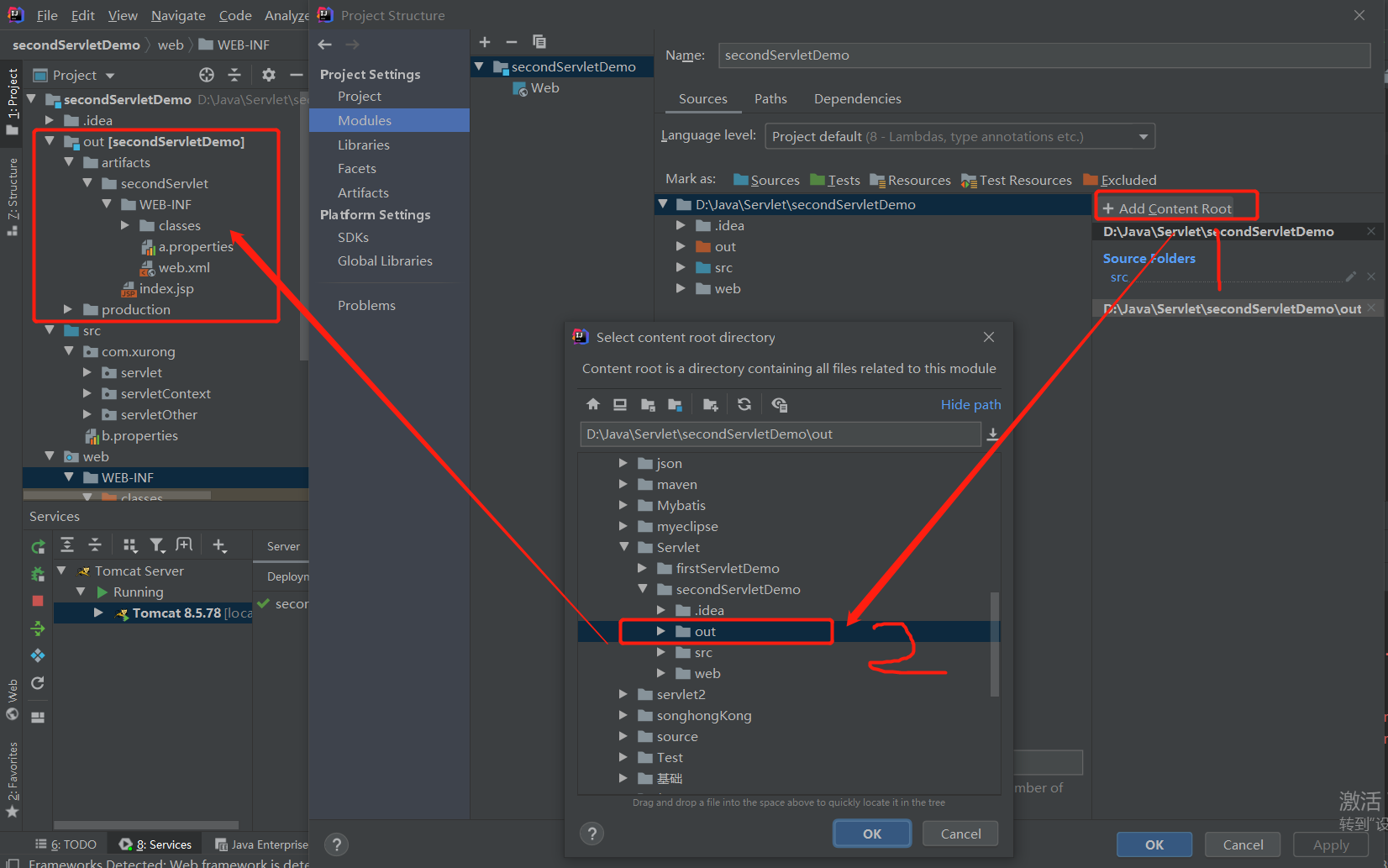Click the Module directory icon in dialog toolbar
This screenshot has width=1388, height=868.
click(675, 404)
